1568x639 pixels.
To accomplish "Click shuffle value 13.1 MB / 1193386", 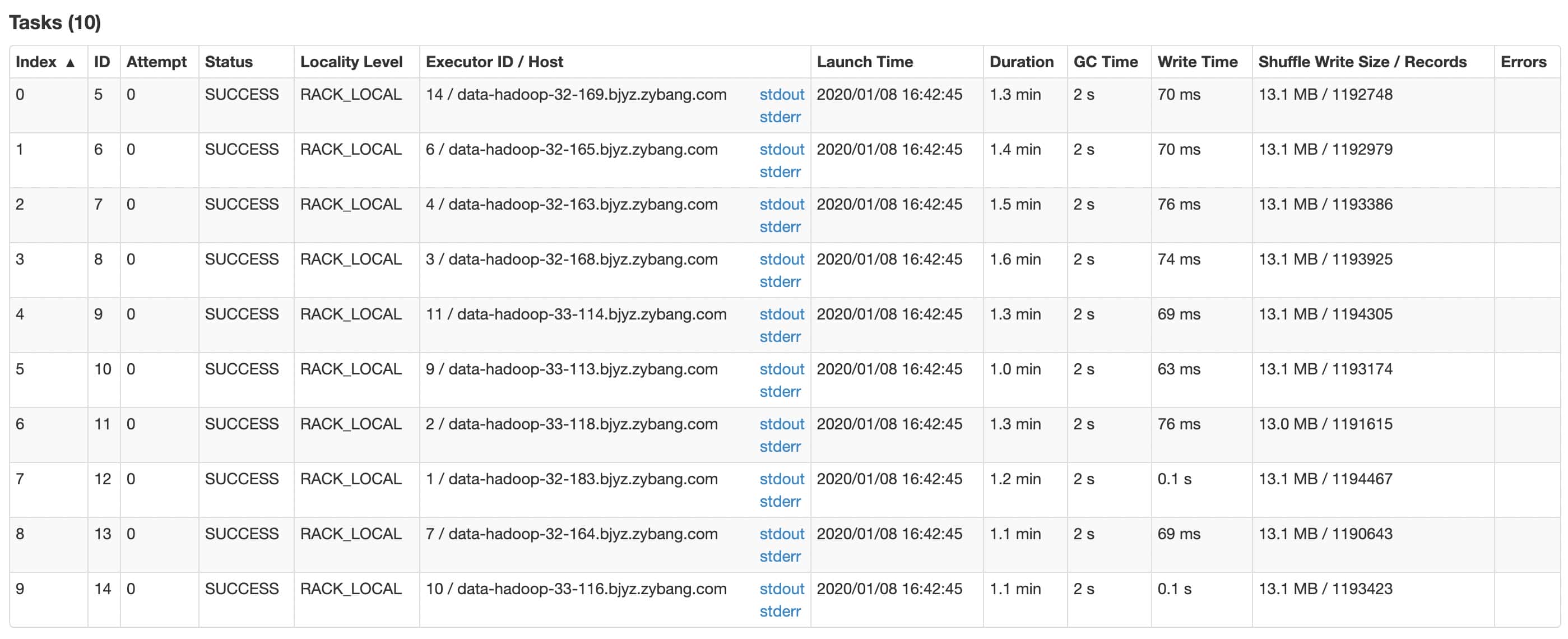I will point(1325,205).
